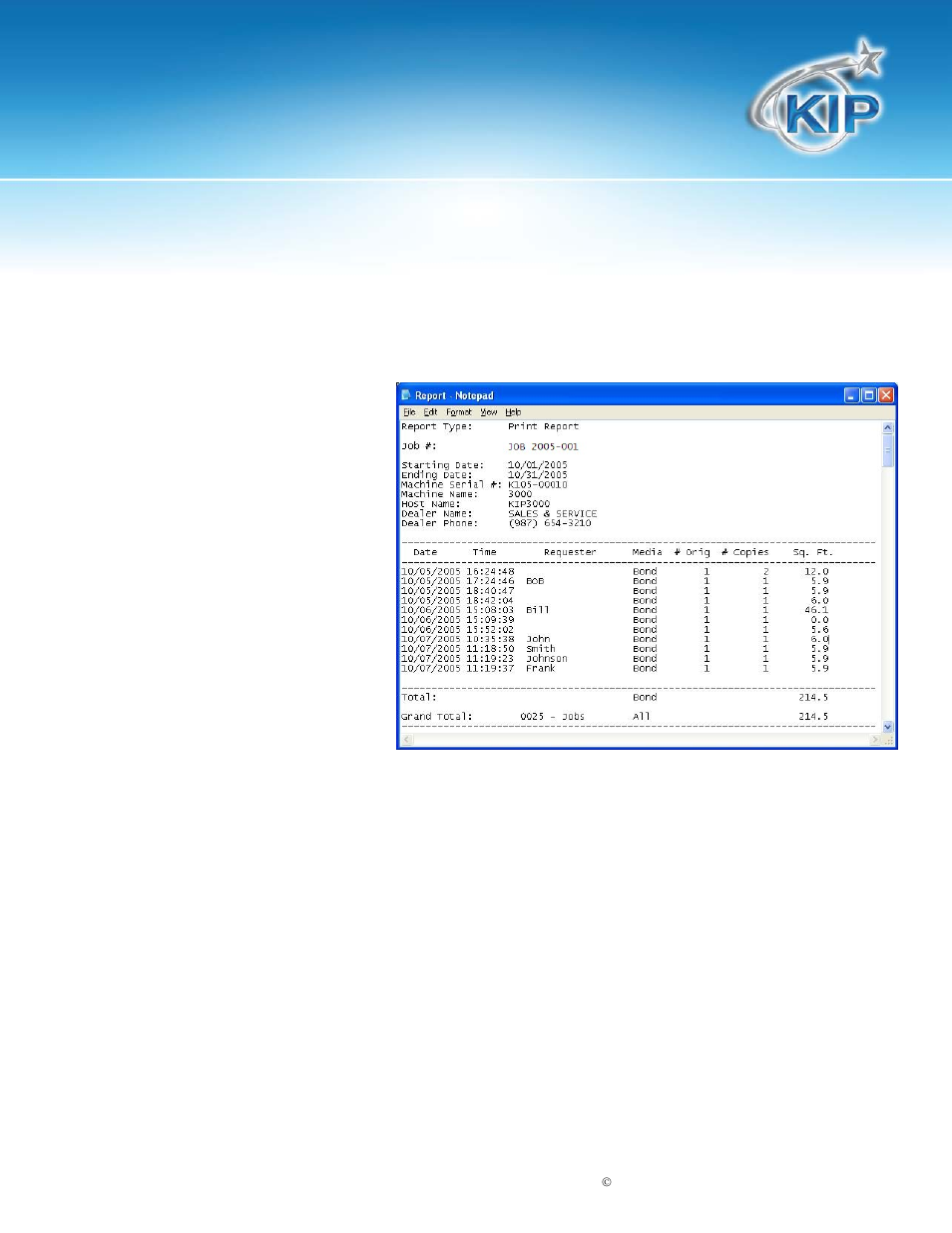Click the 'Media' column header
The height and width of the screenshot is (1233, 952).
(x=647, y=552)
